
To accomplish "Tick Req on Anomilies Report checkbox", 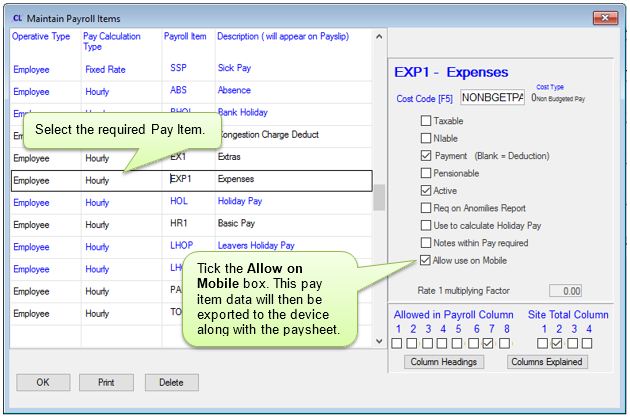I will click(425, 208).
